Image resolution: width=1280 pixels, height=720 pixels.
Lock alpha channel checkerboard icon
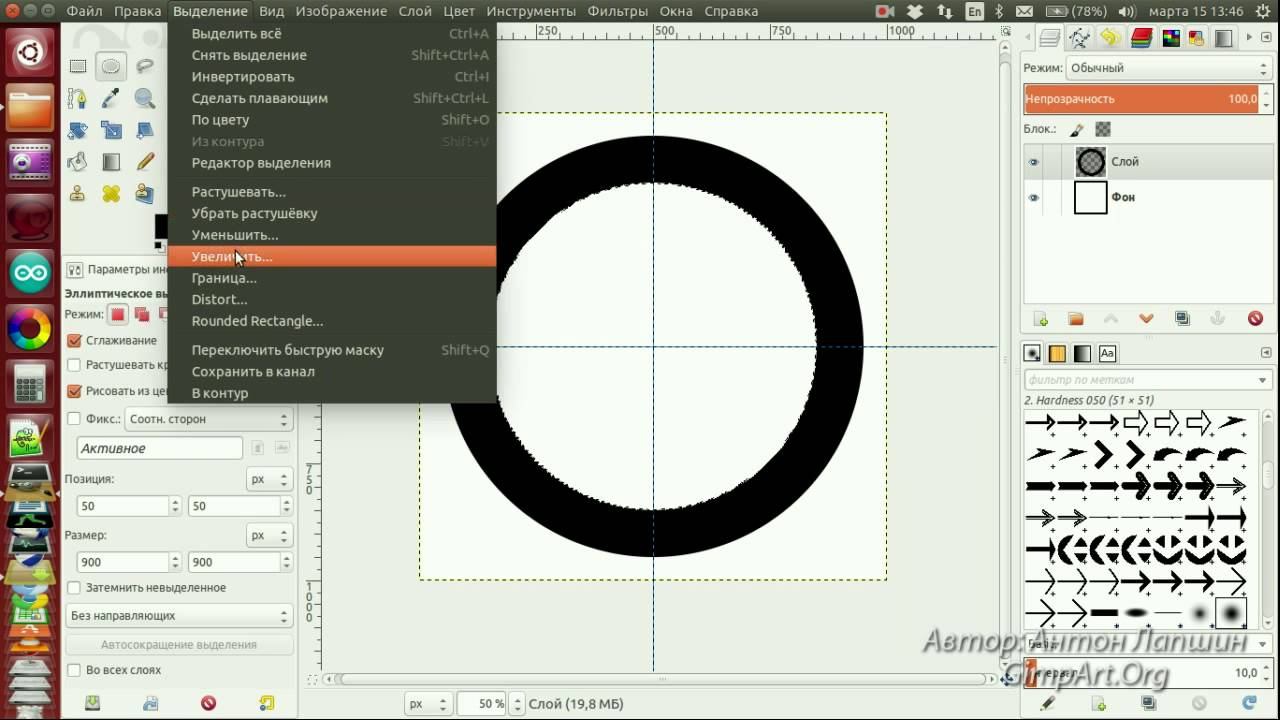point(1103,129)
